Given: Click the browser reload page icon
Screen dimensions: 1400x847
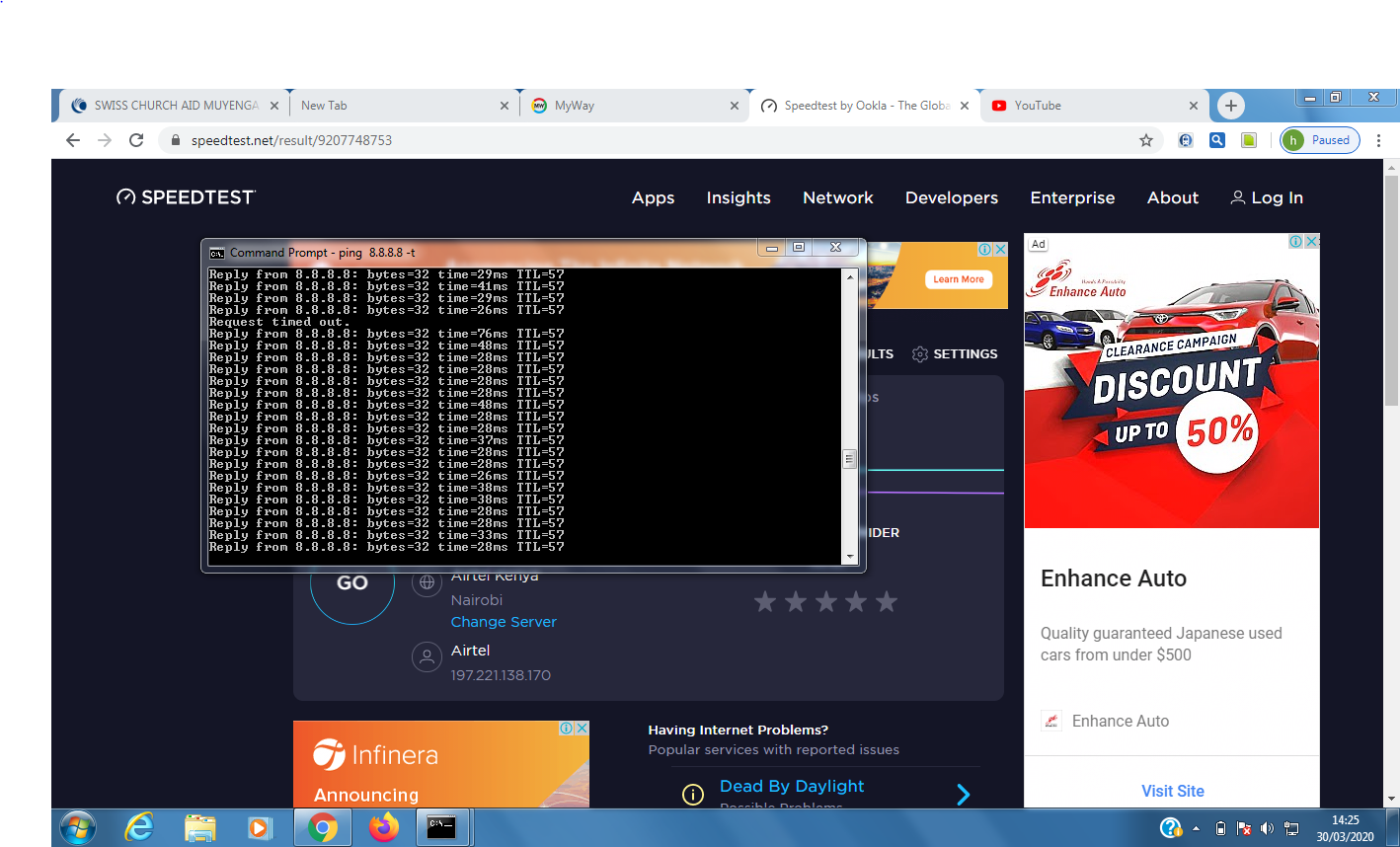Looking at the screenshot, I should pos(136,140).
